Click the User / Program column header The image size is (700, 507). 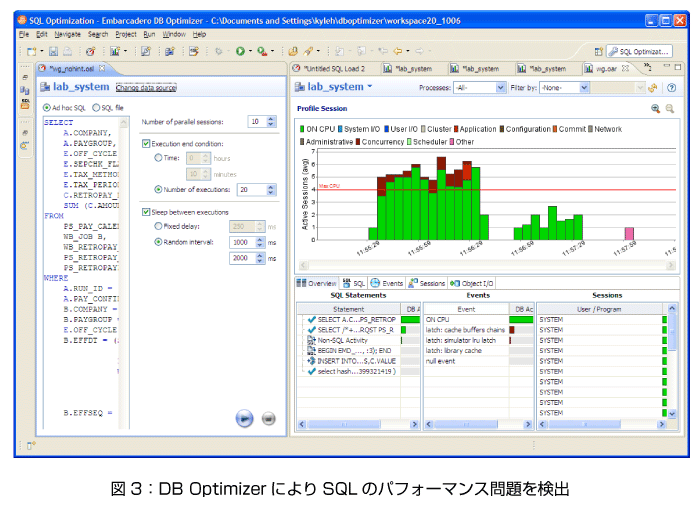point(599,309)
